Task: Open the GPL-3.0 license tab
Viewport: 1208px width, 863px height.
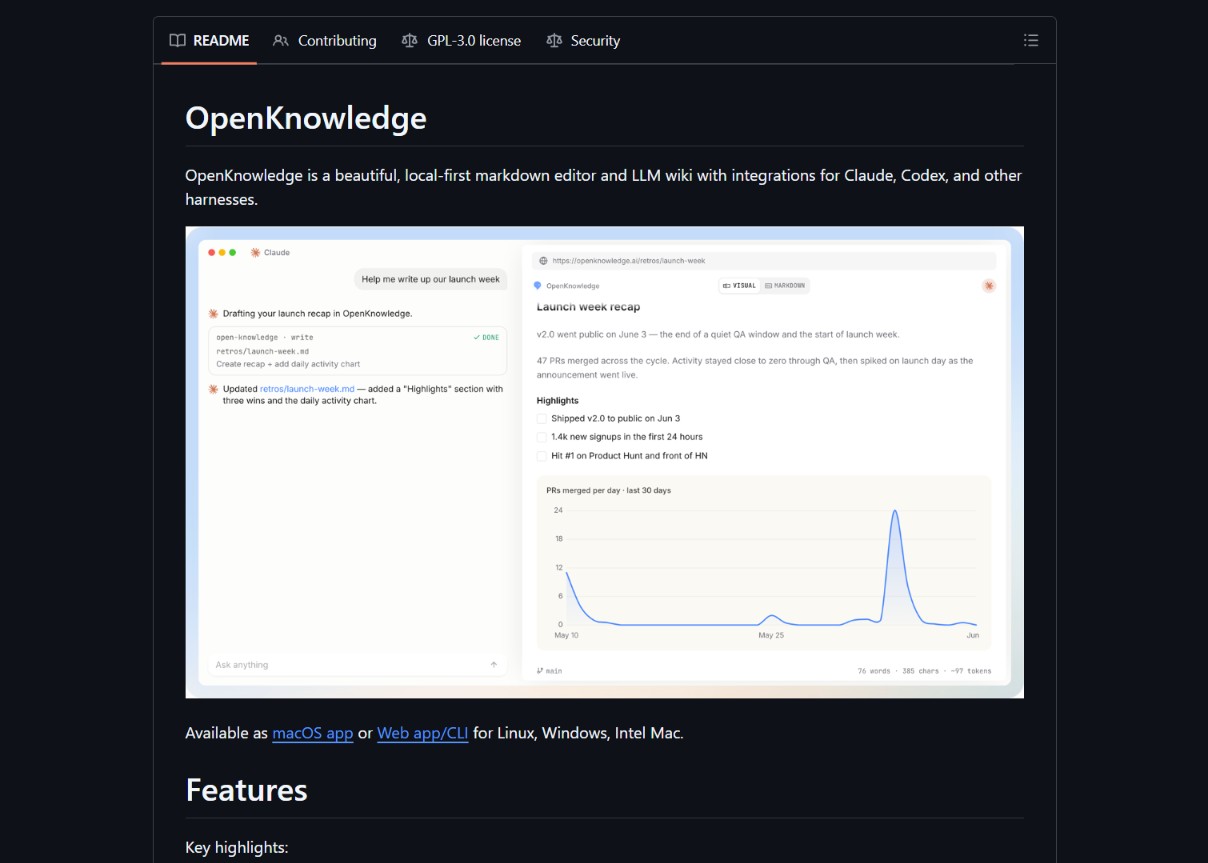Action: coord(461,41)
